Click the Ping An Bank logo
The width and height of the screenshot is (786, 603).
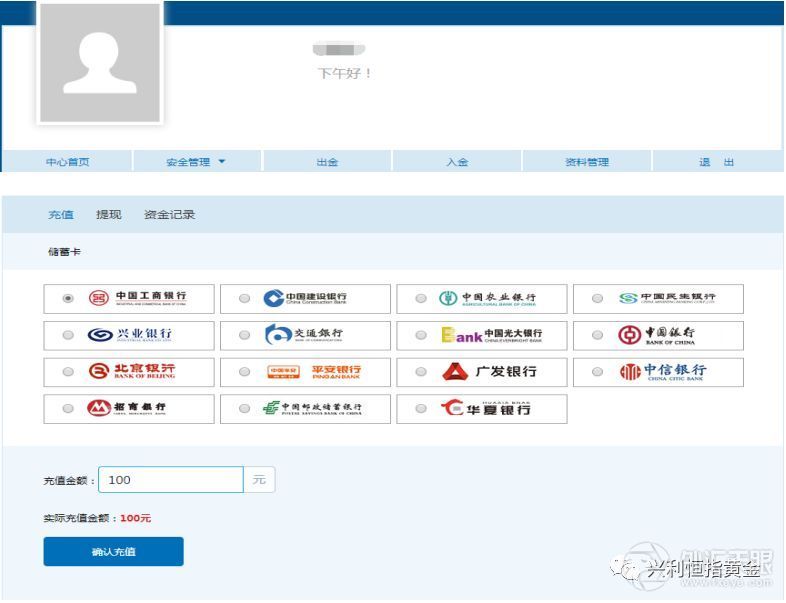click(314, 372)
